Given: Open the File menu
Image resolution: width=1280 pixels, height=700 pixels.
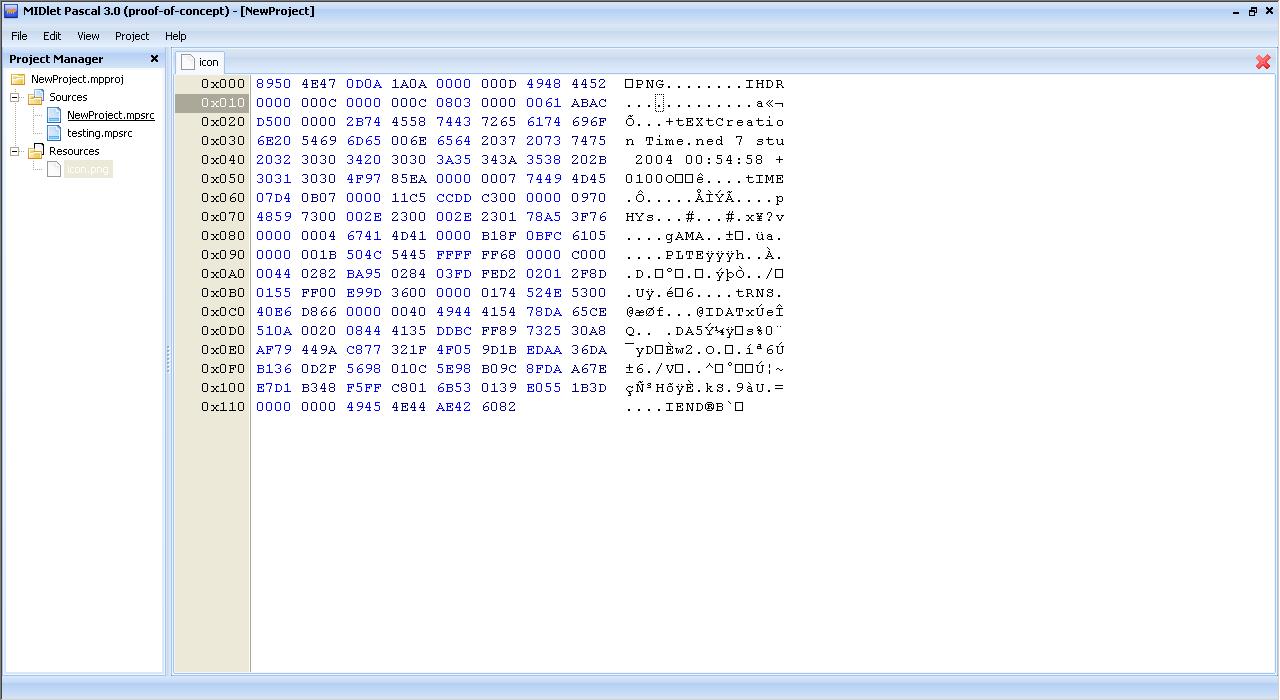Looking at the screenshot, I should pos(19,36).
